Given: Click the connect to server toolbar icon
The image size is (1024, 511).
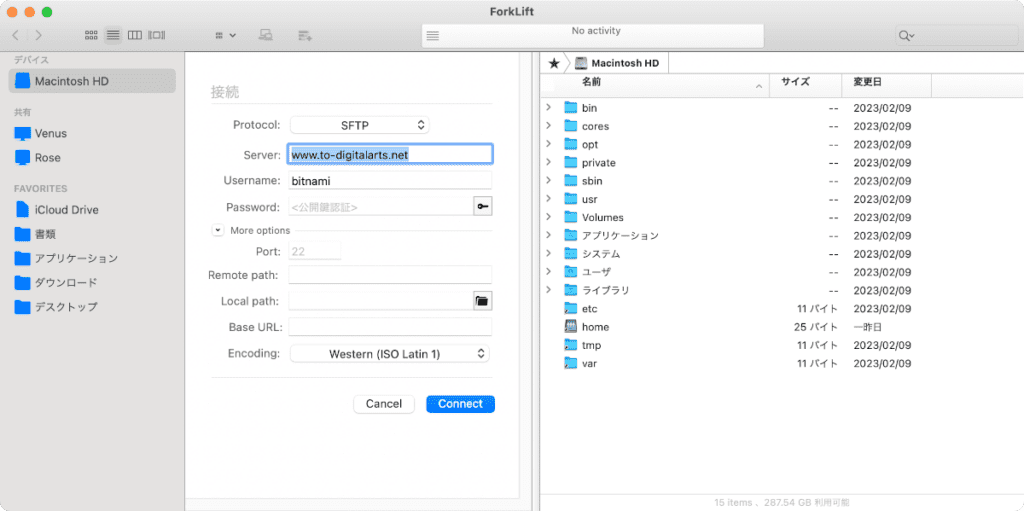Looking at the screenshot, I should coord(265,35).
